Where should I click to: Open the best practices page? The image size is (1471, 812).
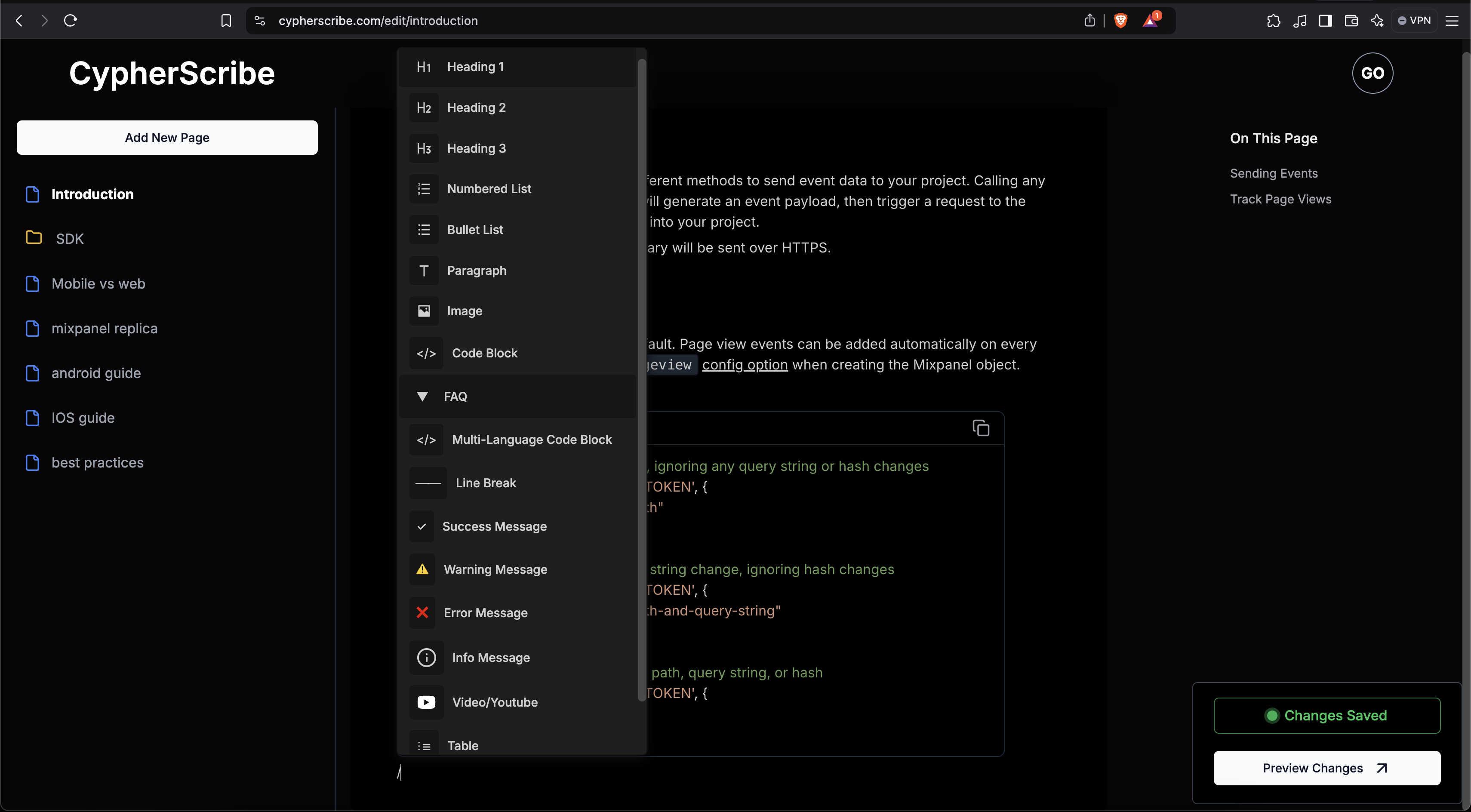[x=98, y=462]
